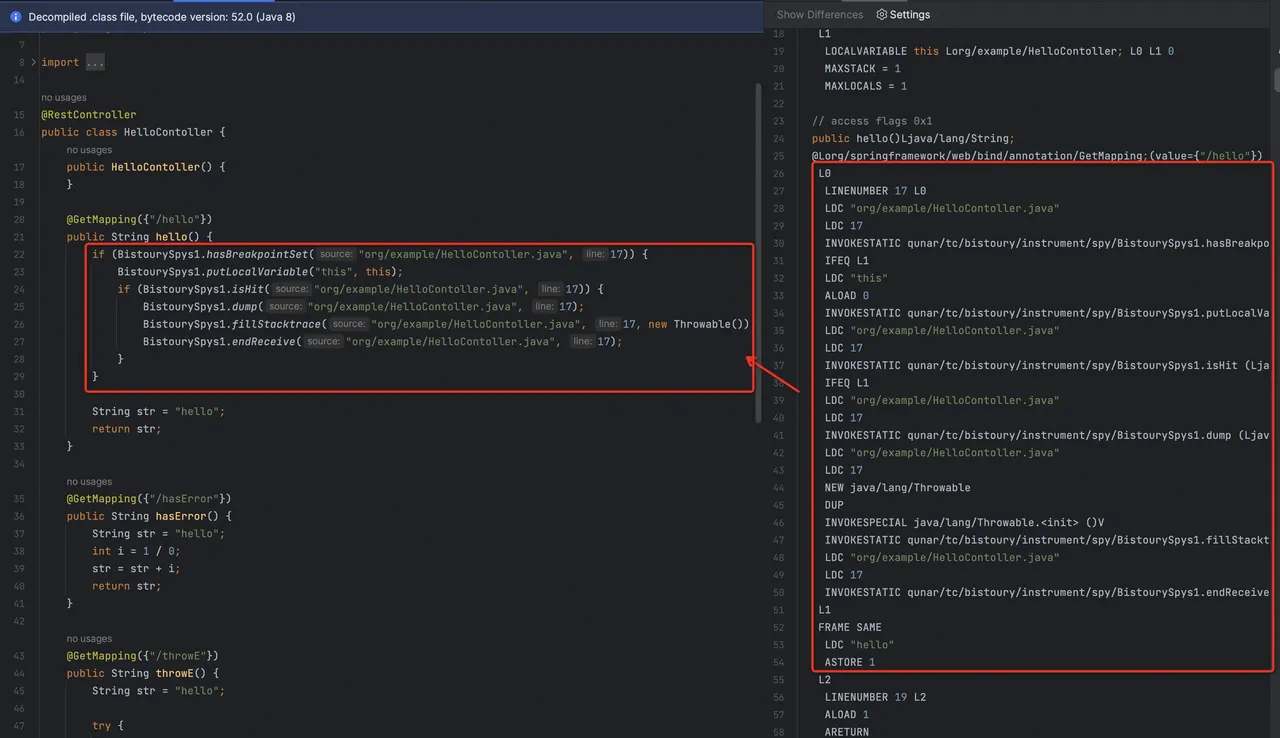Click the INVOKESTATIC isHit instruction
This screenshot has height=738, width=1280.
point(1047,366)
